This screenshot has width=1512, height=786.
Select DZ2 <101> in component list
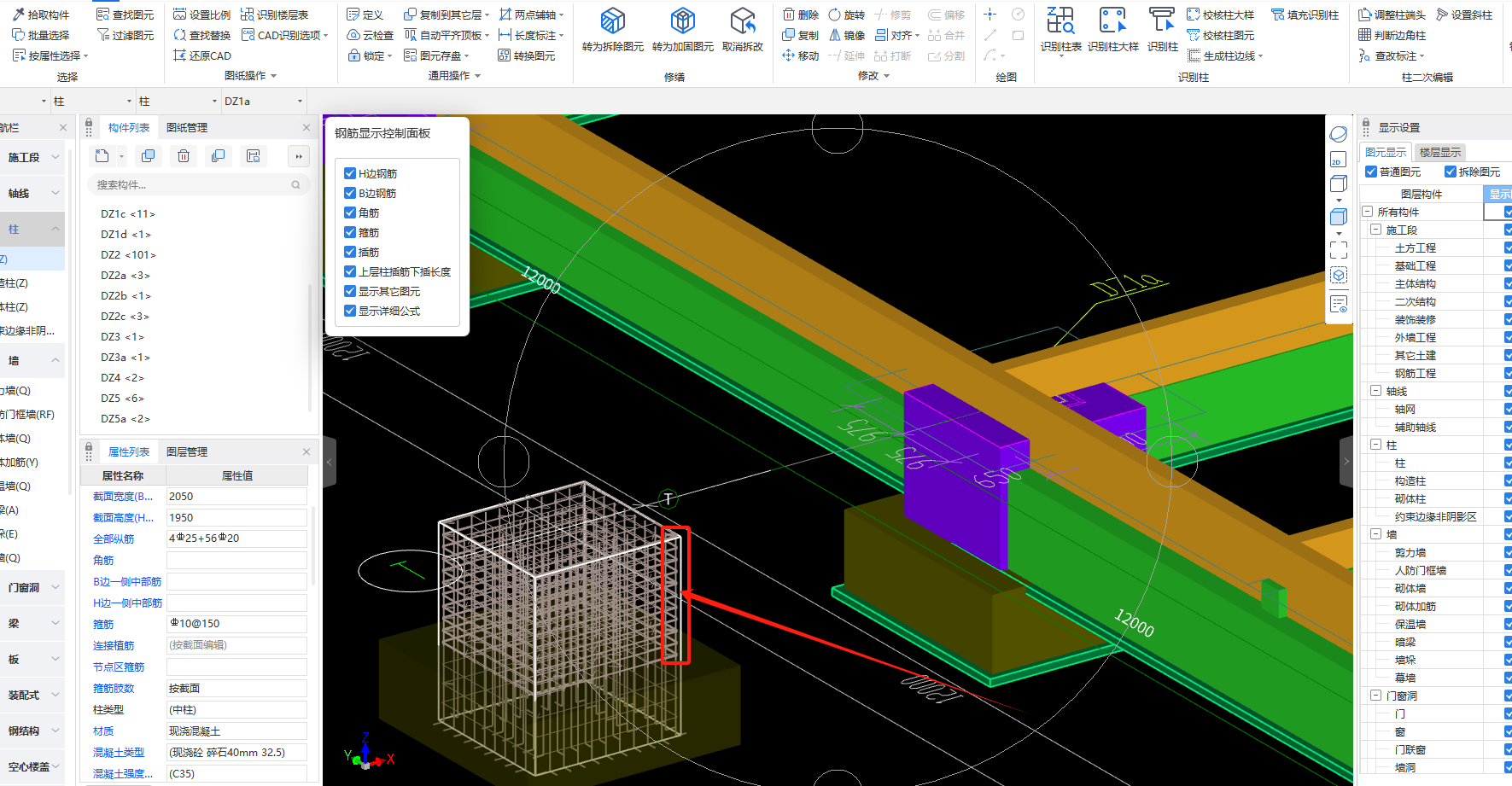pyautogui.click(x=128, y=254)
